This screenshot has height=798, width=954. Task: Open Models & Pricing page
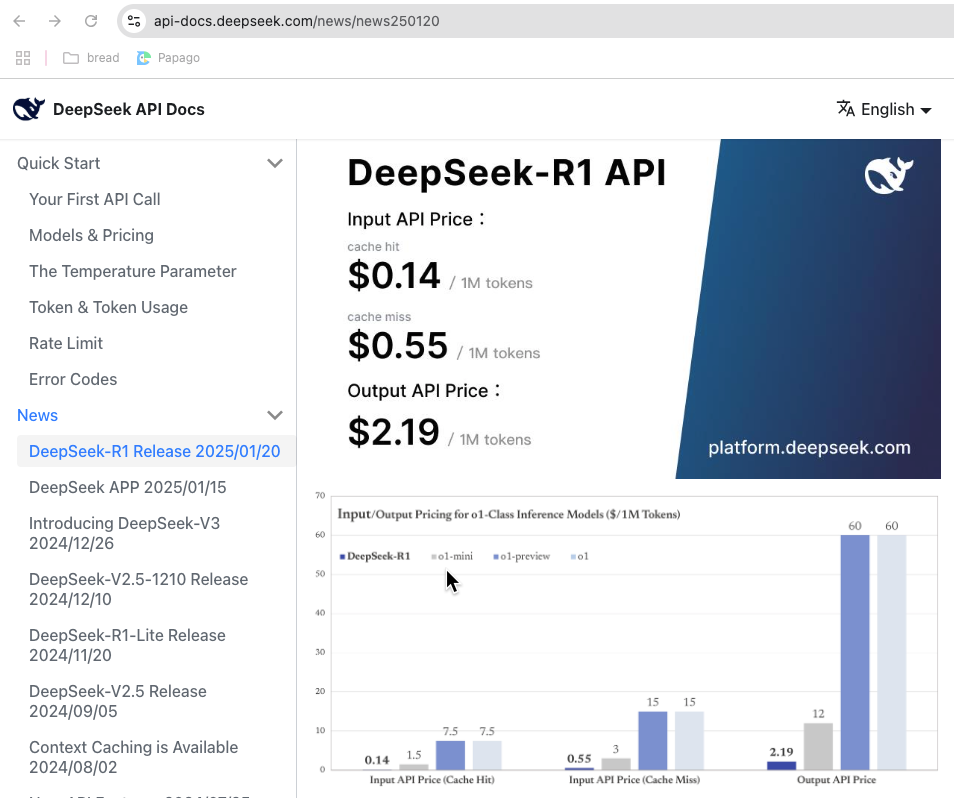point(91,235)
